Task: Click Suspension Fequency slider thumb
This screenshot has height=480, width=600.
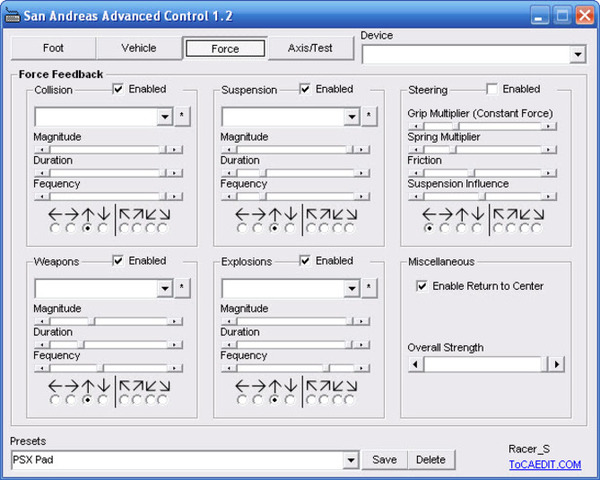Action: [263, 197]
